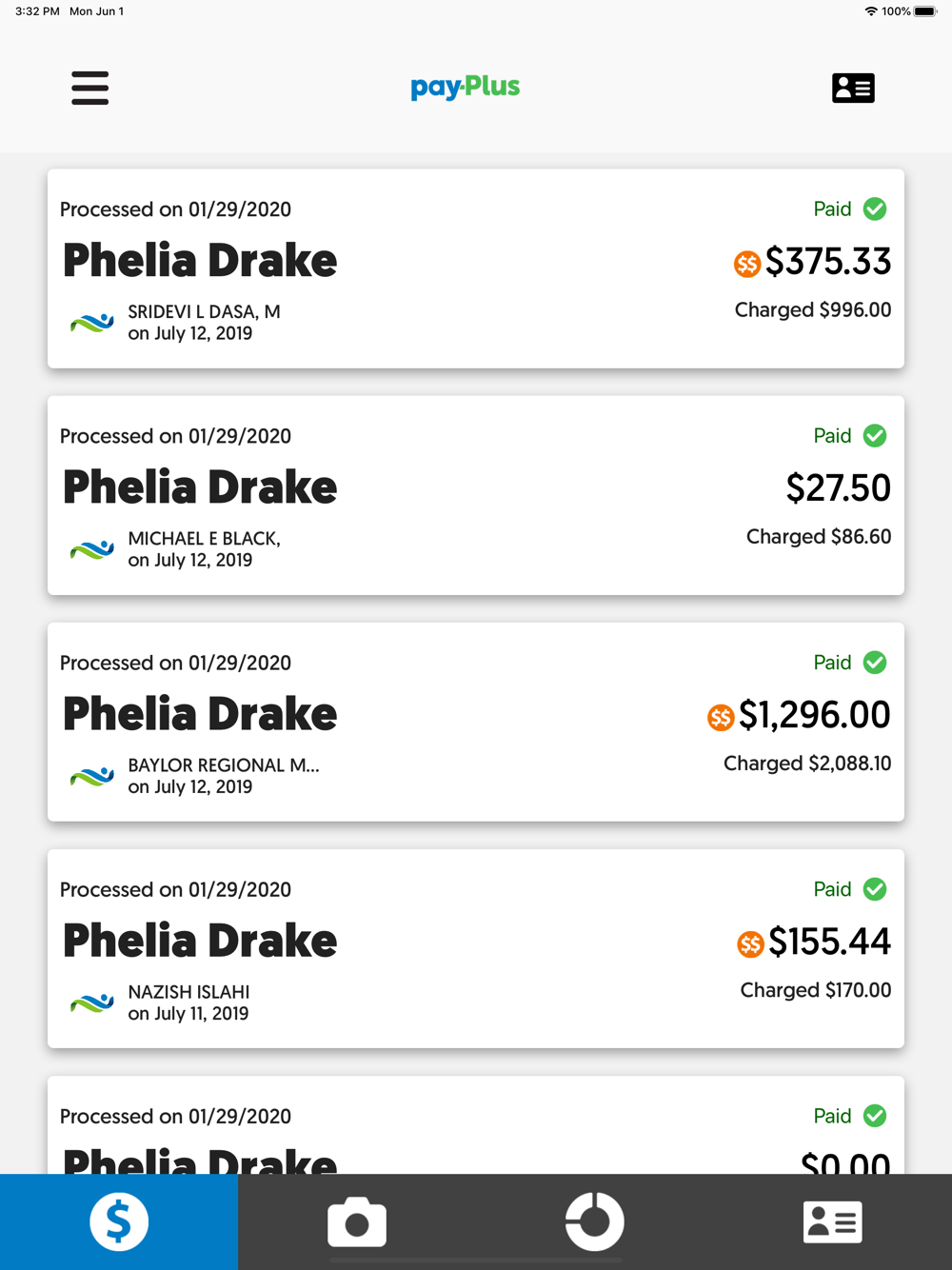Open the ID card icon in header
This screenshot has width=952, height=1270.
[853, 88]
